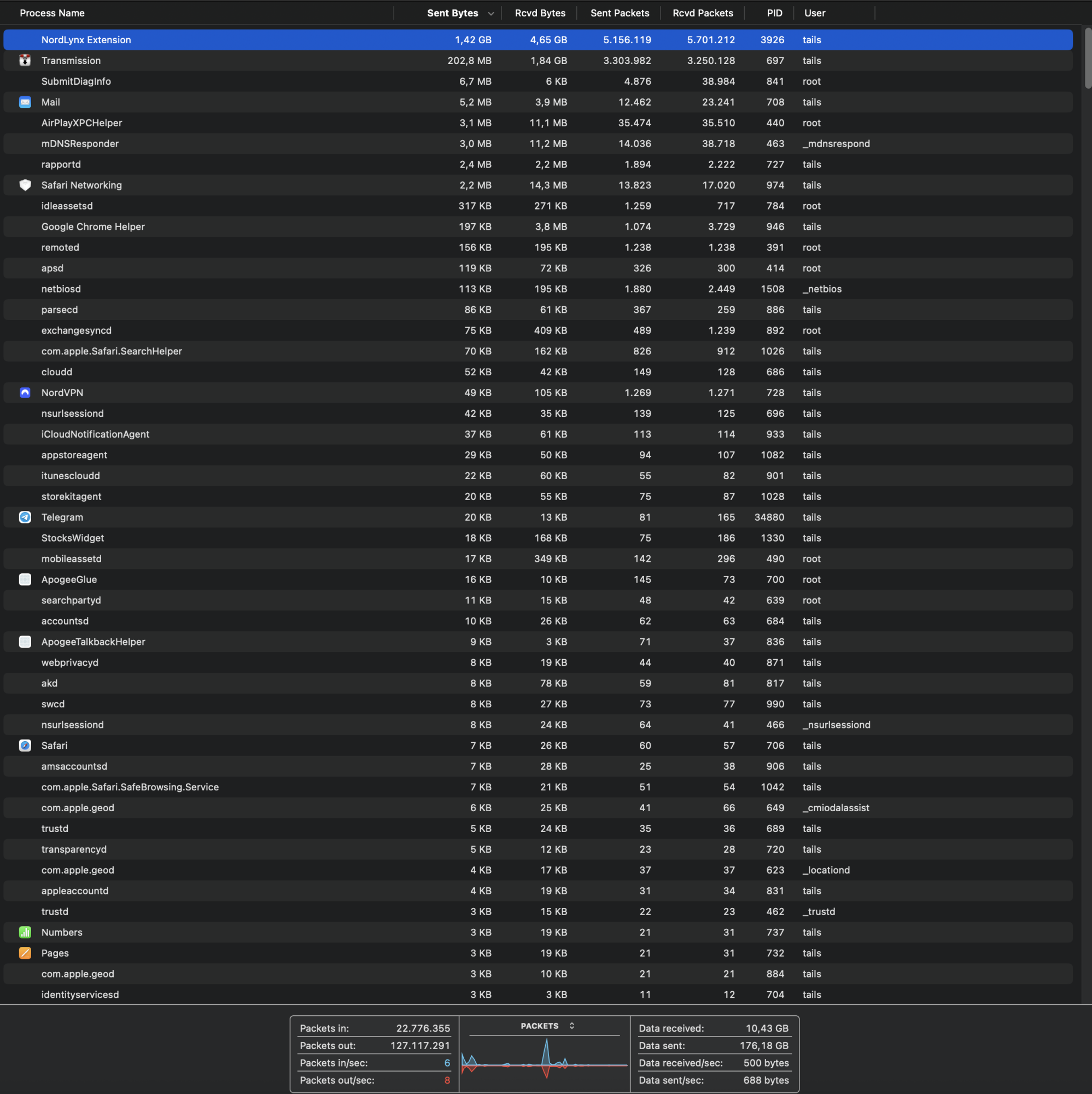
Task: Click the Numbers app icon
Action: 25,932
